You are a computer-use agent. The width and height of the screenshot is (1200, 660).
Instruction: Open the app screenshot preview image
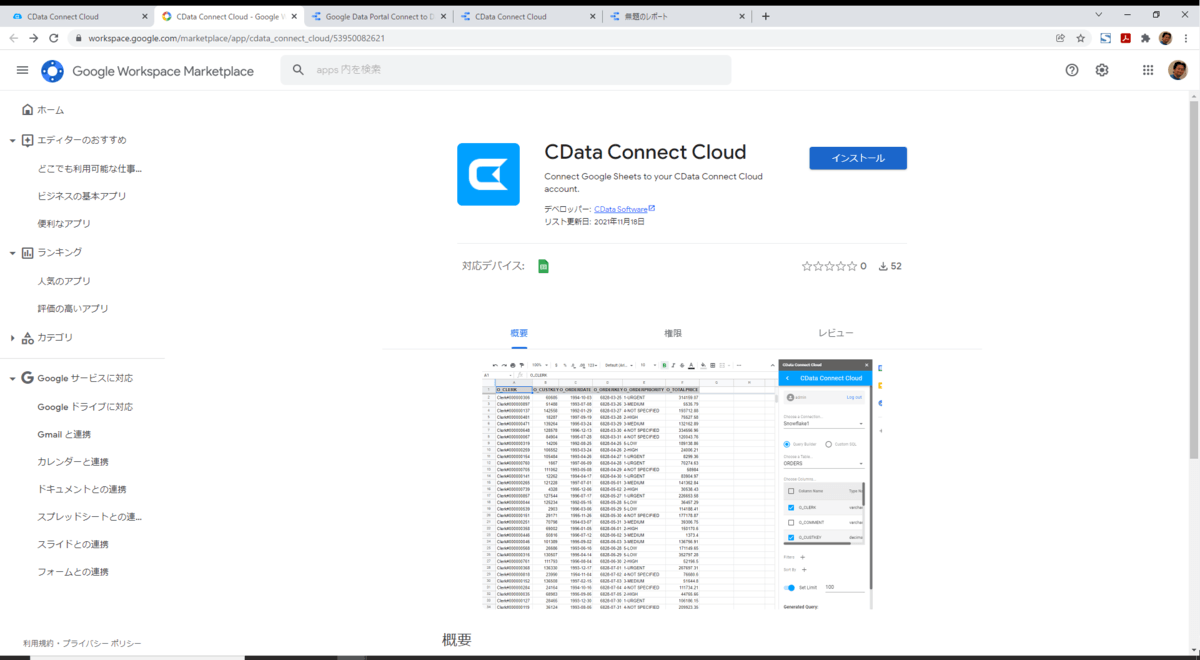click(x=682, y=484)
